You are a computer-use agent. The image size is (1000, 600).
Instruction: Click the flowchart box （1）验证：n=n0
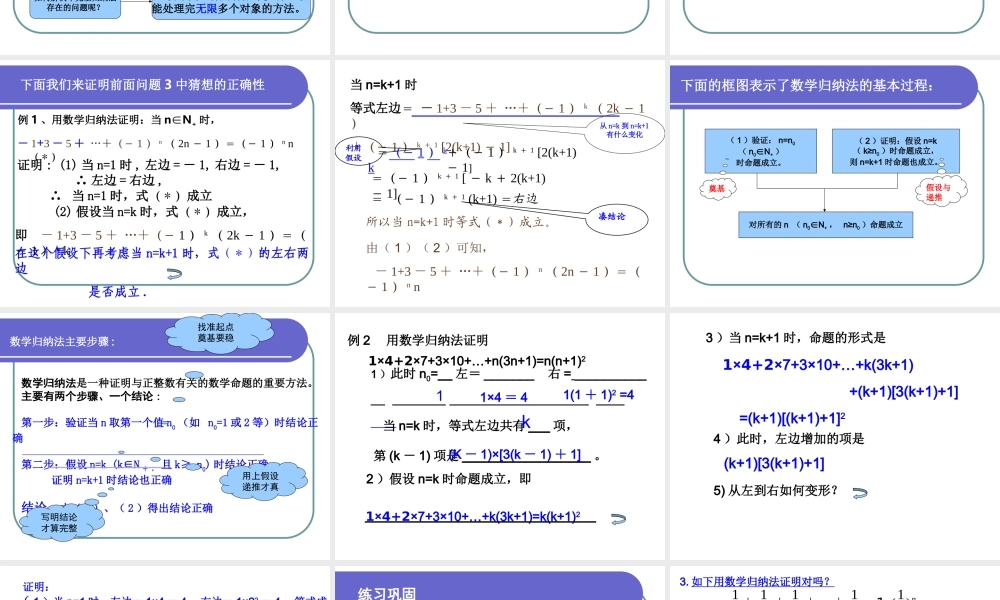(761, 151)
